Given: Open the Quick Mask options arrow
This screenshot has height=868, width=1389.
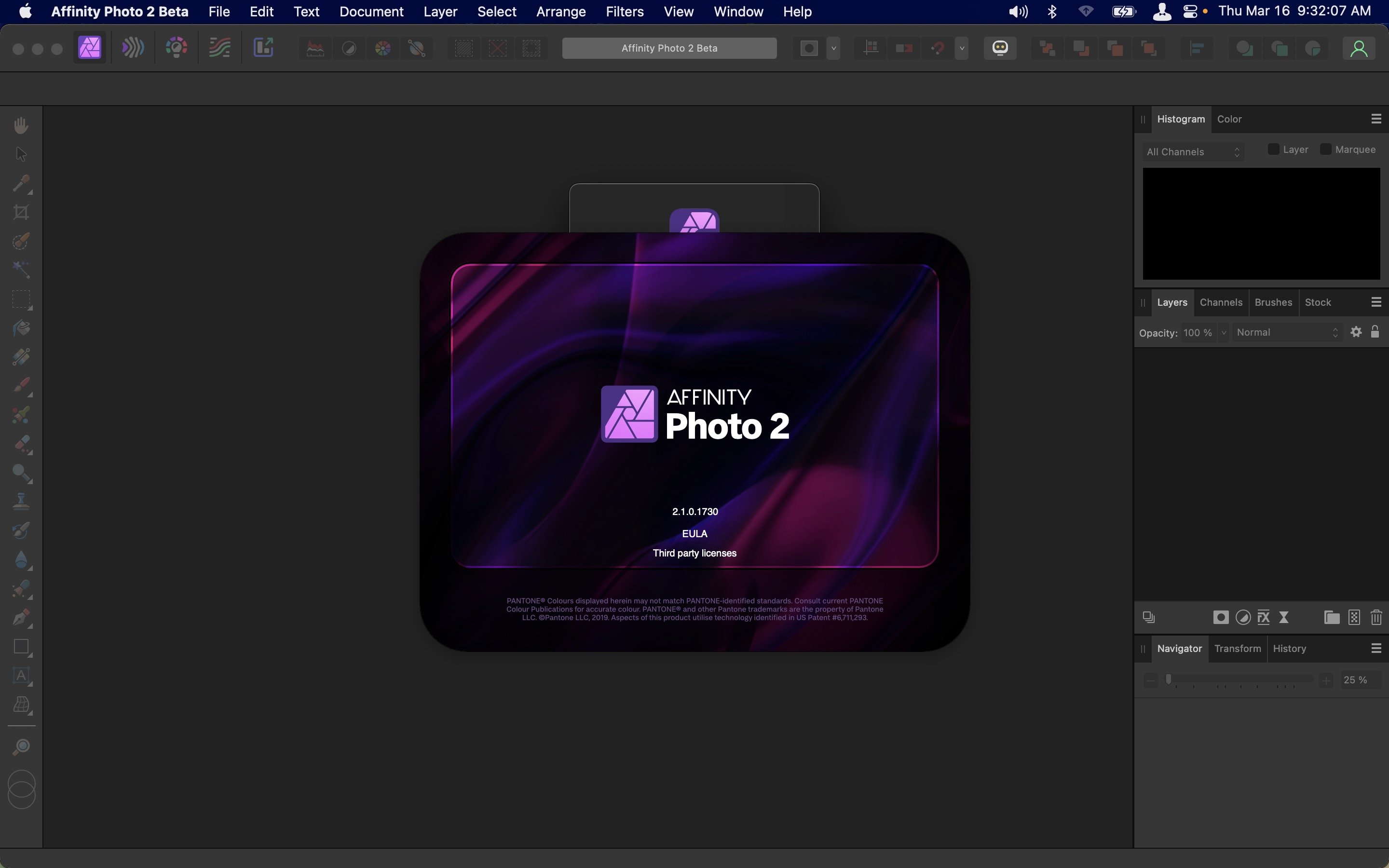Looking at the screenshot, I should coord(833,48).
